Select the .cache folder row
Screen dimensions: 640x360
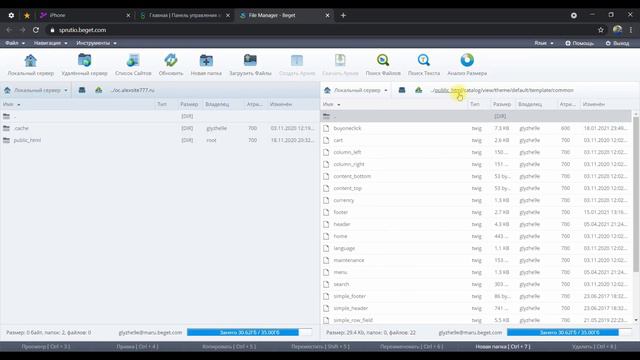pyautogui.click(x=159, y=128)
